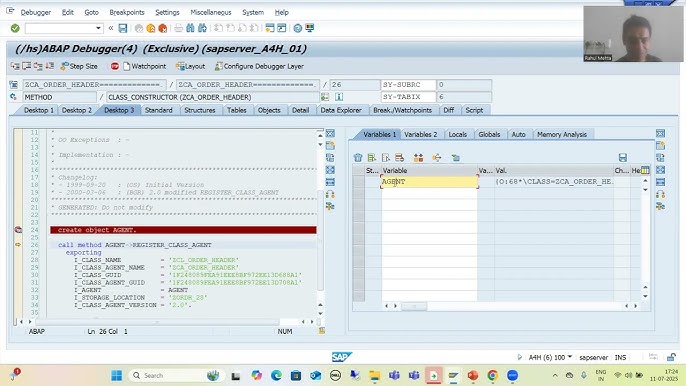Image resolution: width=686 pixels, height=386 pixels.
Task: Click the red stop breakpoint icon beside Watchpoint
Action: (115, 66)
